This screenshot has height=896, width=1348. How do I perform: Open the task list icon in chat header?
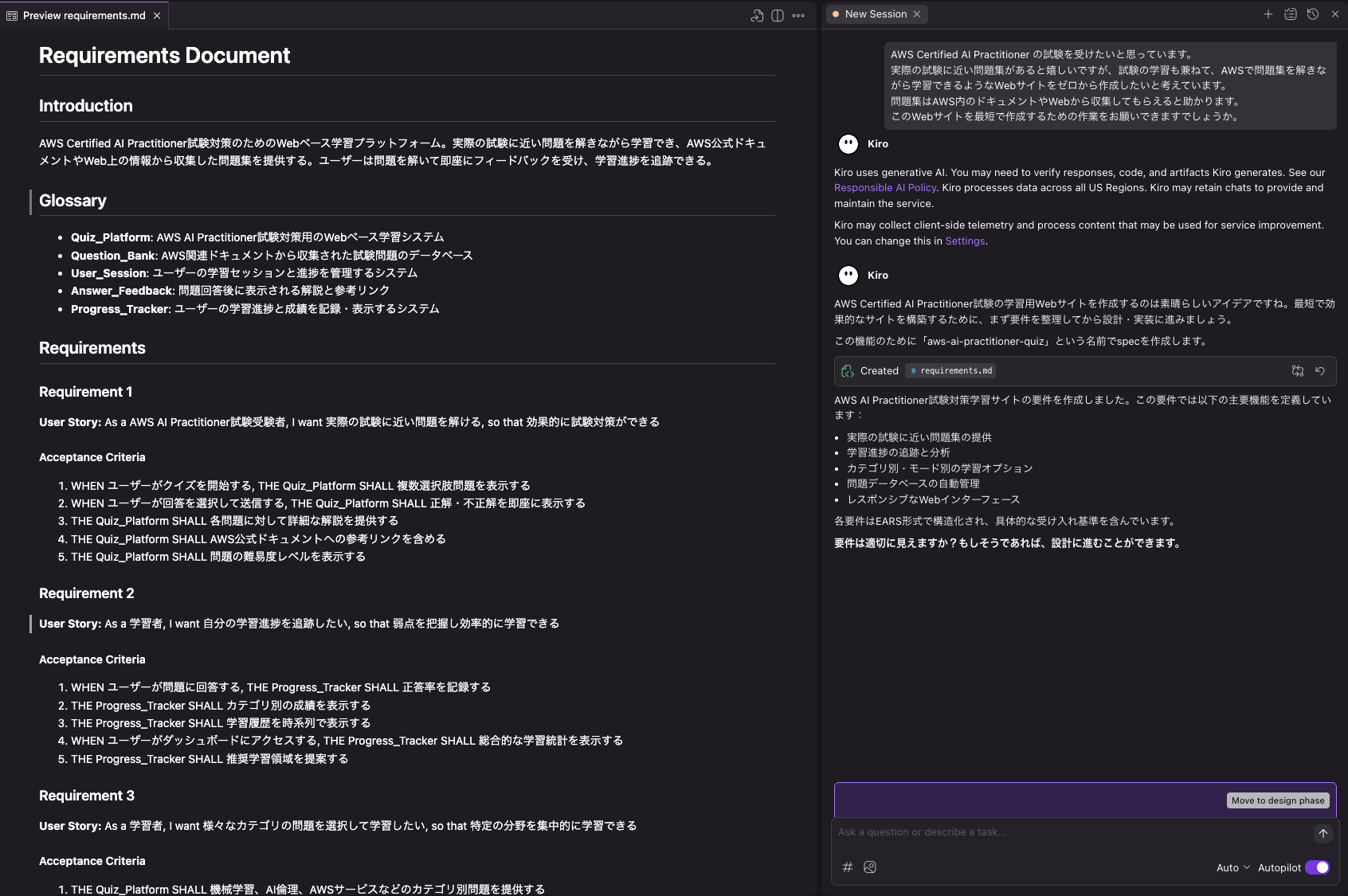pos(1291,14)
